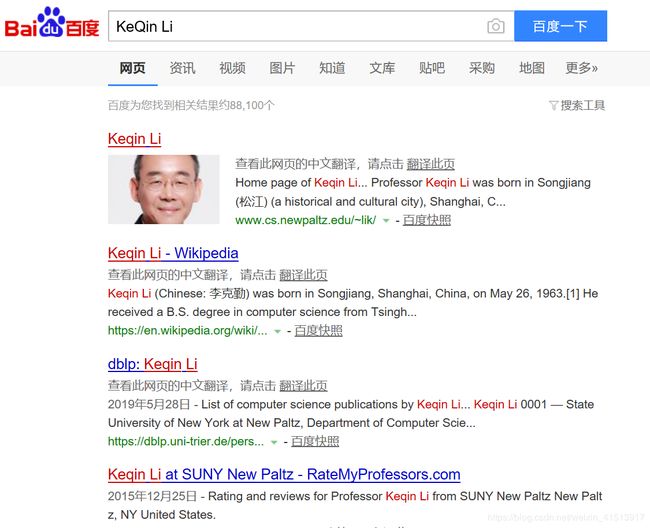Open the first Keqin Li result title
The image size is (650, 528).
134,139
